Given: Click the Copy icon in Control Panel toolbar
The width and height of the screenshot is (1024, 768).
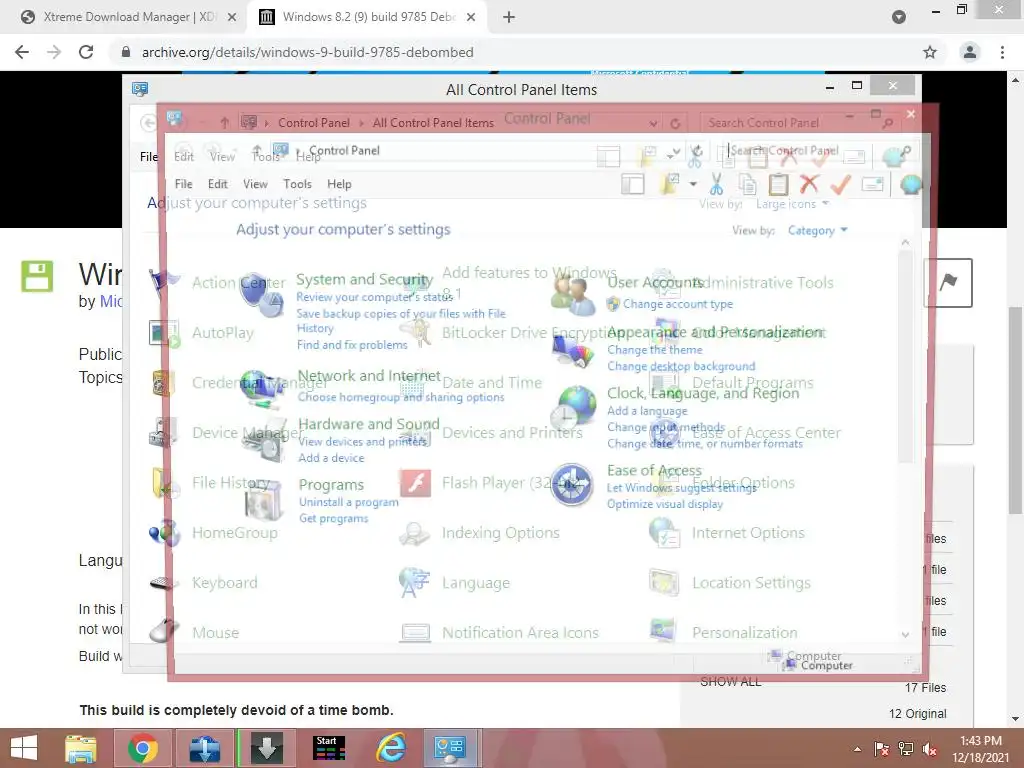Looking at the screenshot, I should tap(748, 184).
